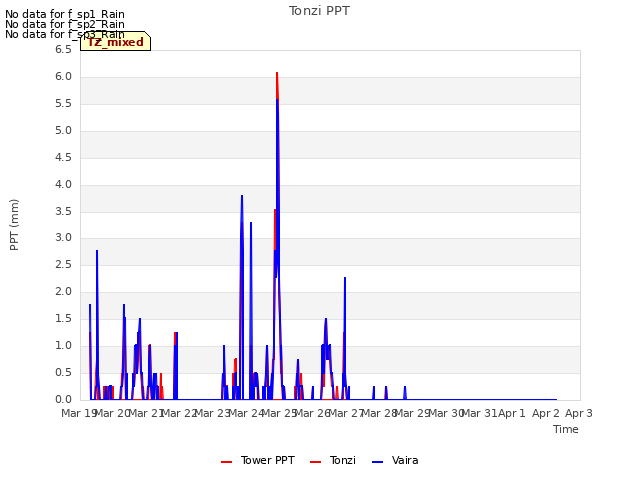Click the Tonzi PPT chart title
Image resolution: width=640 pixels, height=480 pixels.
[319, 11]
